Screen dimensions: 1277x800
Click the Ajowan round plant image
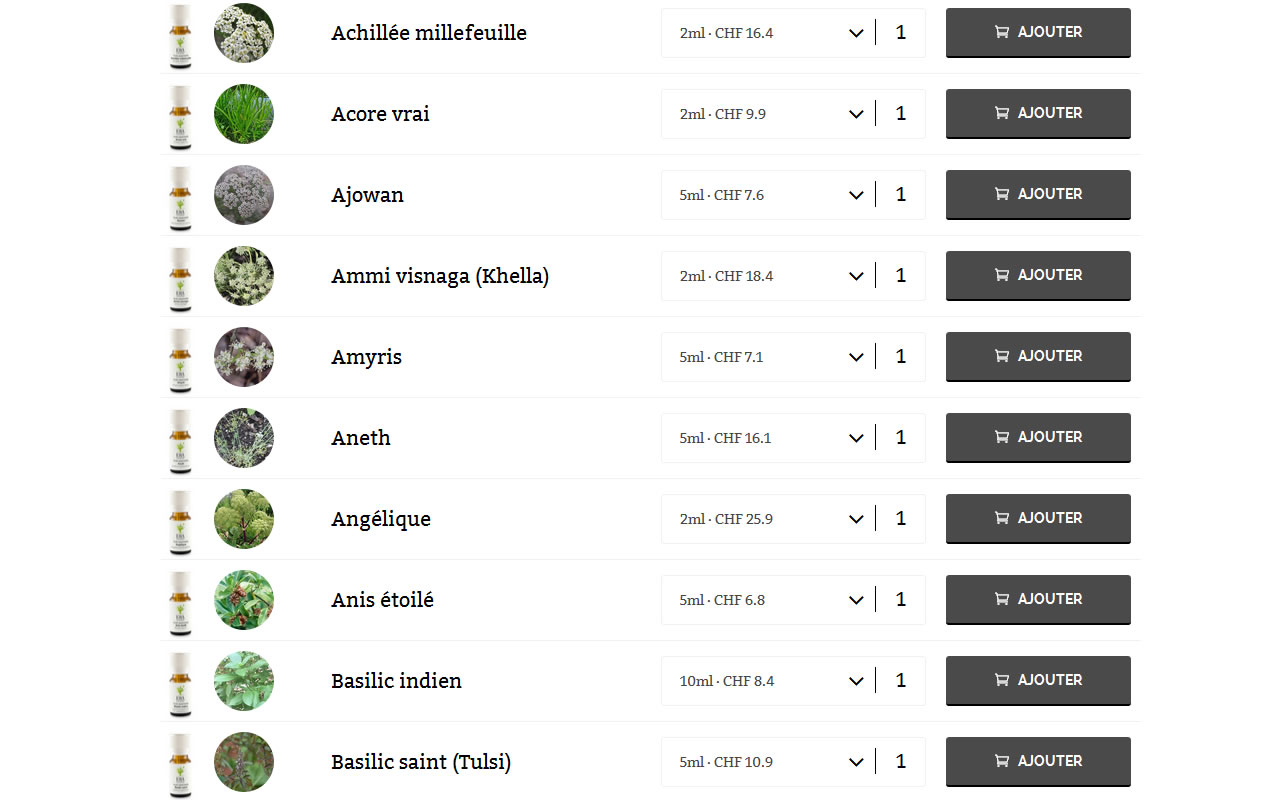tap(243, 195)
